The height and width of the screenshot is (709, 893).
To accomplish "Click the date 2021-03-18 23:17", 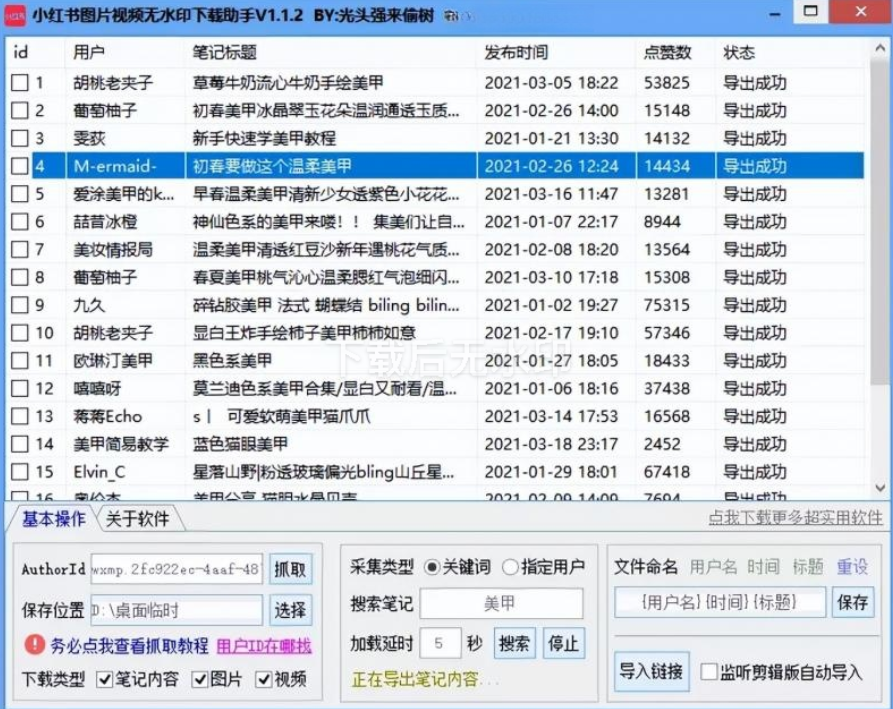I will [x=551, y=444].
